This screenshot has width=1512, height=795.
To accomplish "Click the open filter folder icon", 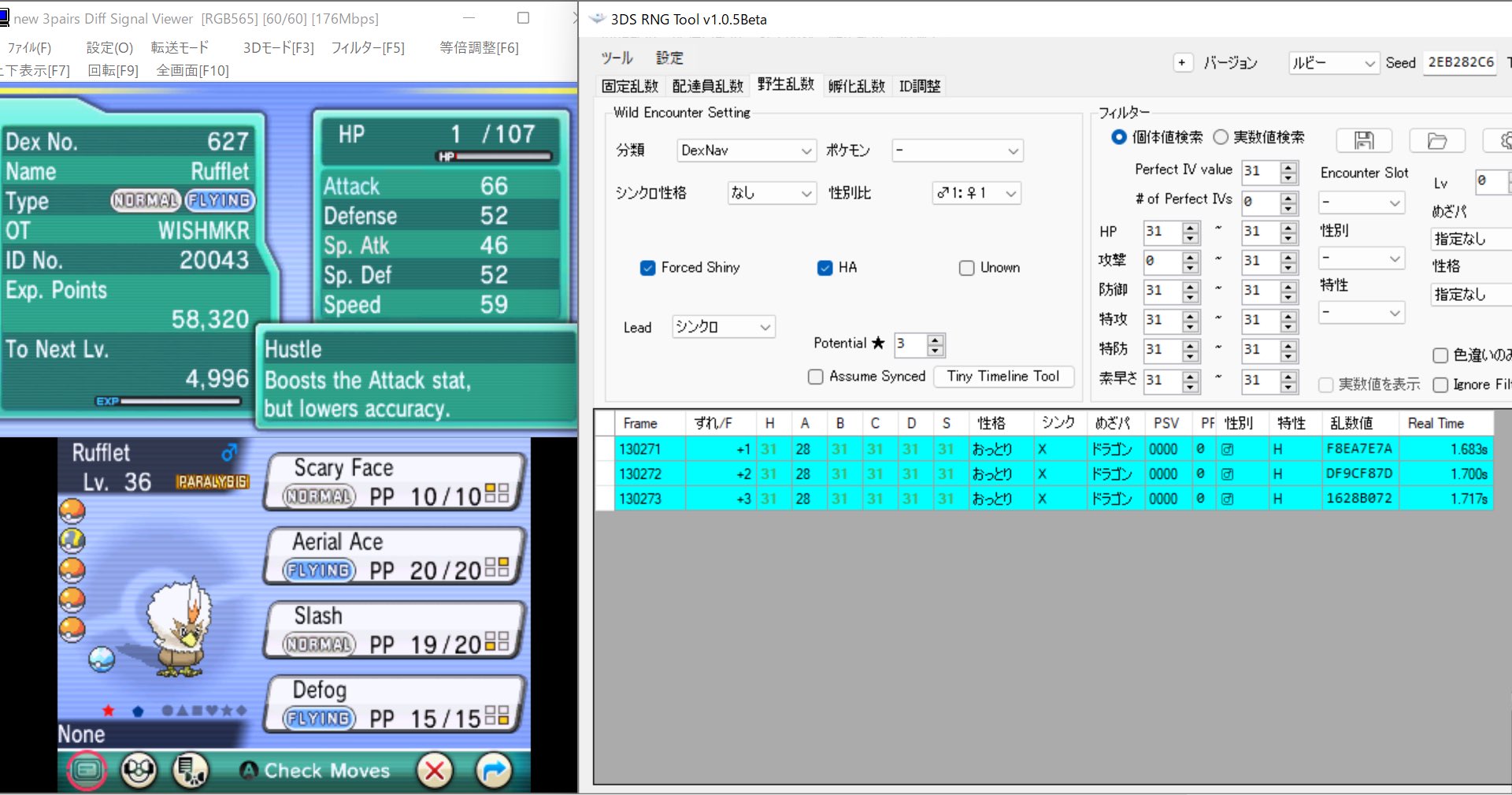I will [x=1437, y=140].
